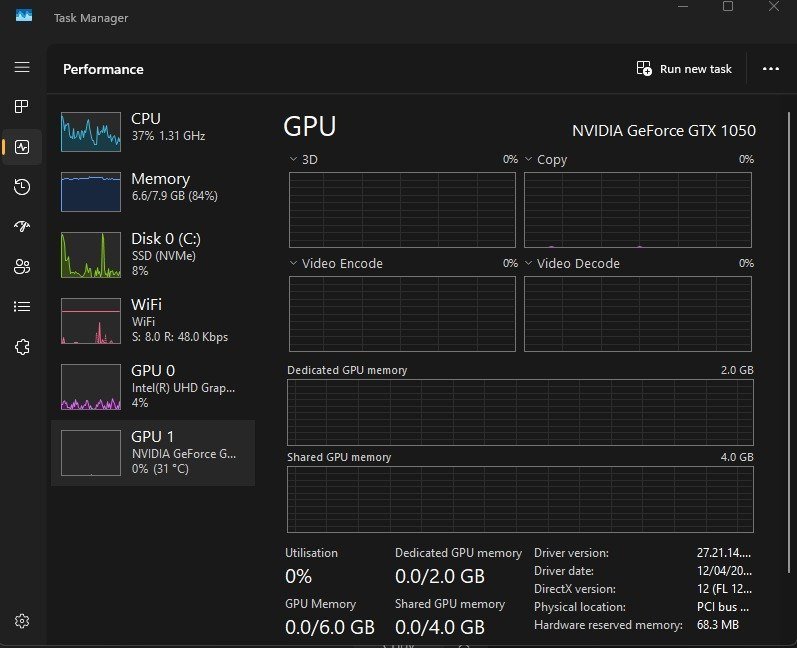Image resolution: width=797 pixels, height=648 pixels.
Task: Click the DirectX version value 12 (FL 12...
Action: (x=724, y=589)
